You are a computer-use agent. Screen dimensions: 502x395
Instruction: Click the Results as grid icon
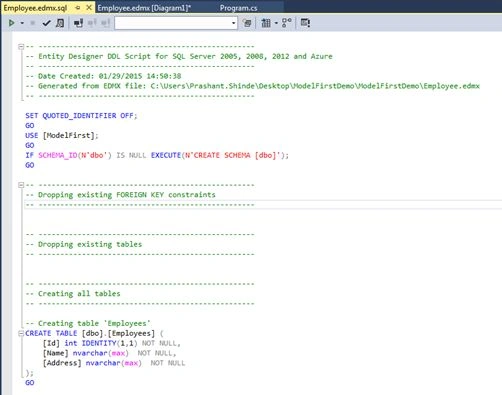click(266, 23)
